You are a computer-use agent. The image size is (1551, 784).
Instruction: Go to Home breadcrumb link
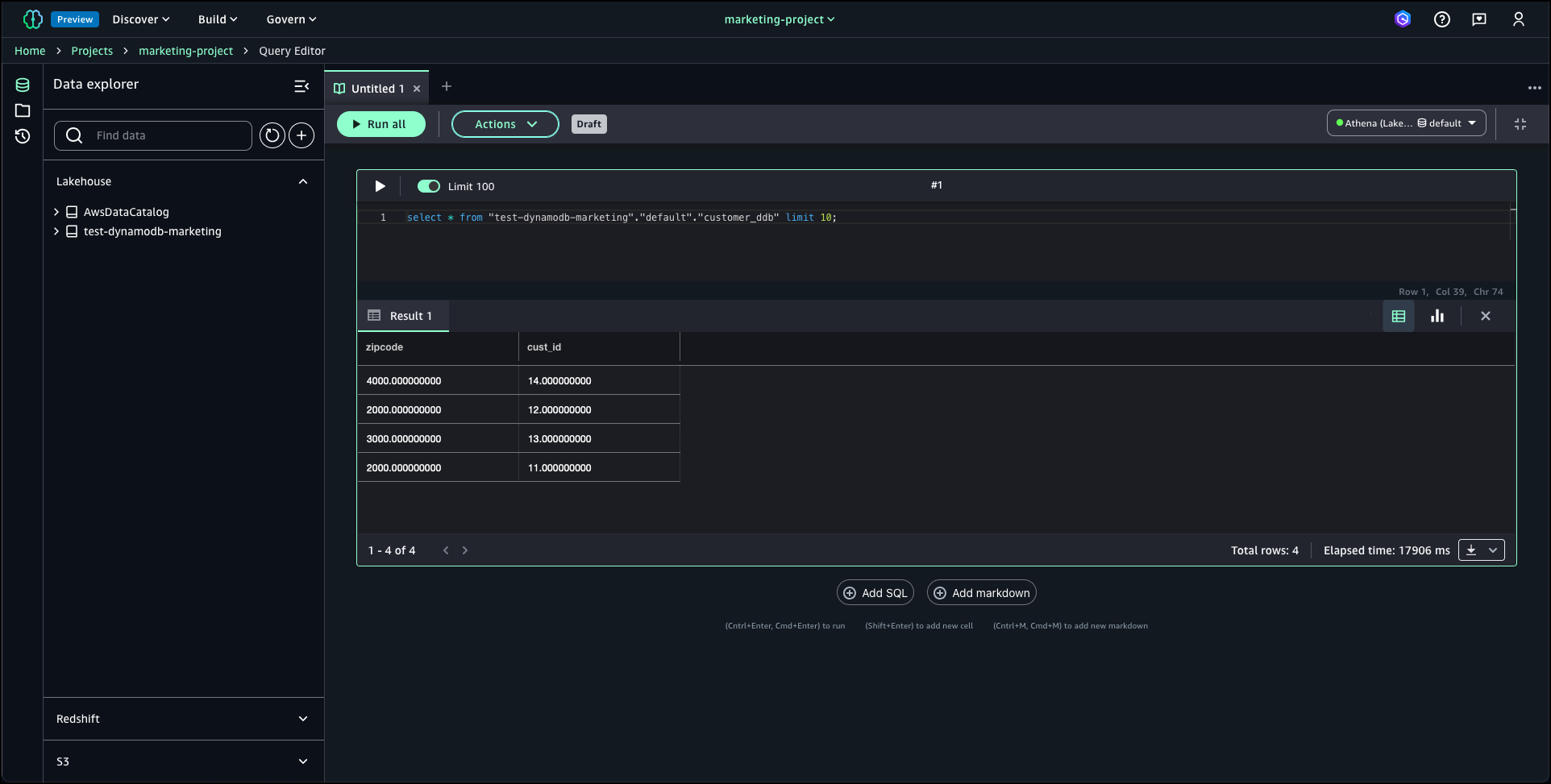30,51
